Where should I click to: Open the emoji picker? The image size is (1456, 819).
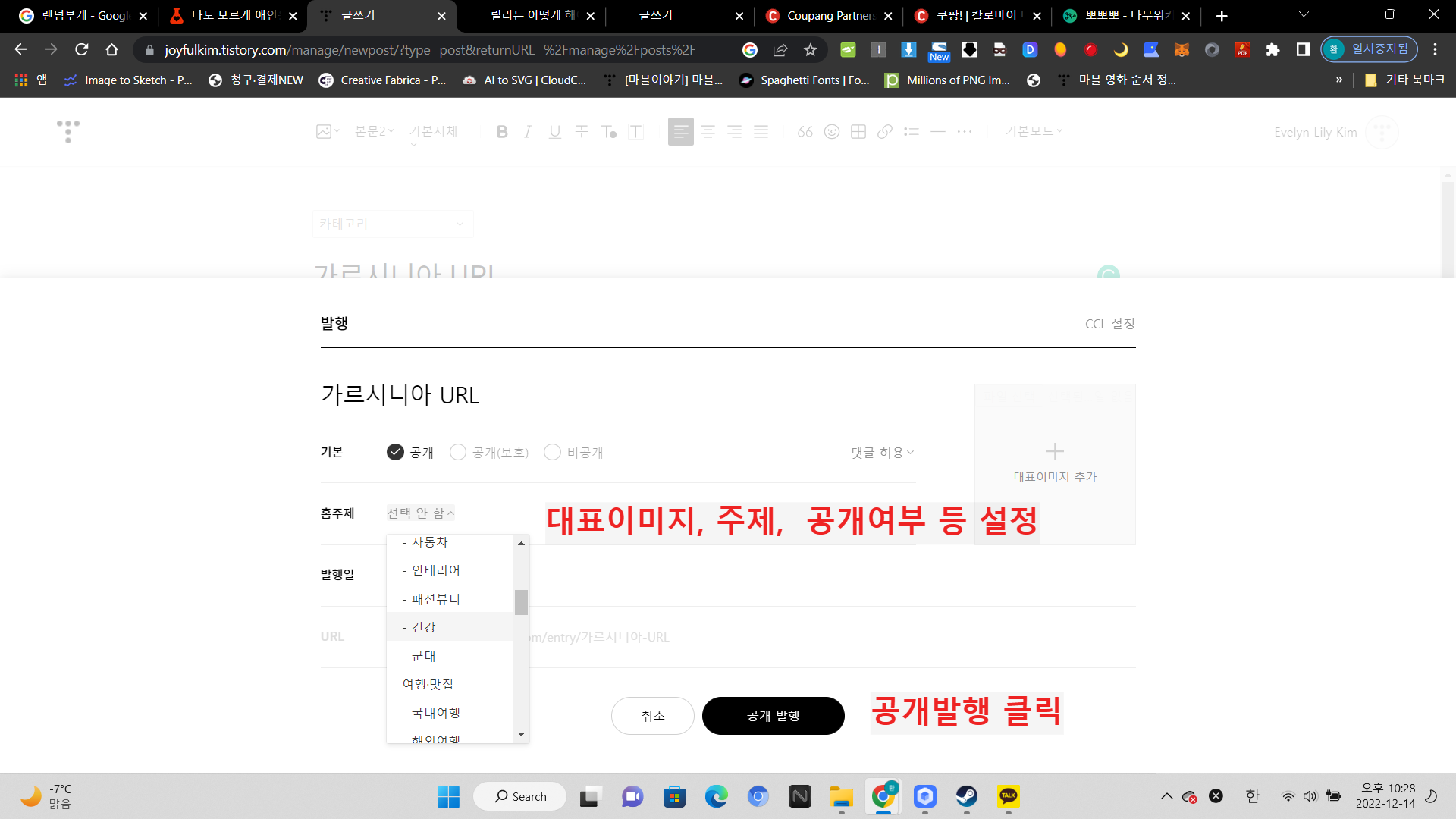tap(832, 132)
